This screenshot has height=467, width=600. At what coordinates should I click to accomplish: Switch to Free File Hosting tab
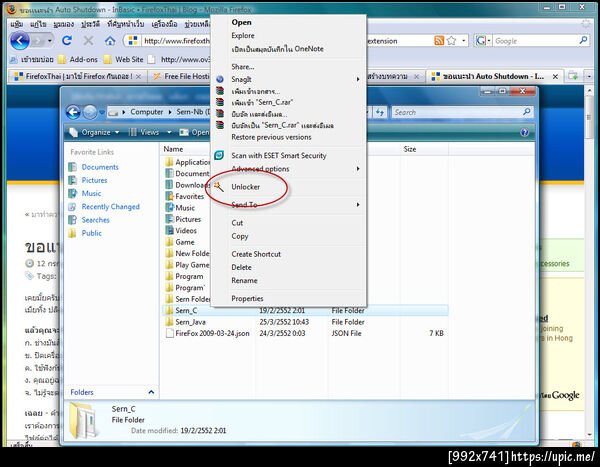[x=181, y=76]
